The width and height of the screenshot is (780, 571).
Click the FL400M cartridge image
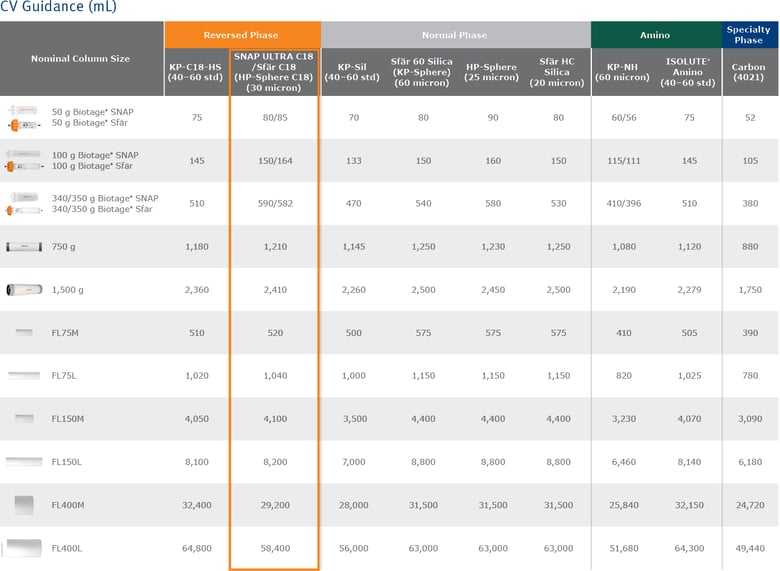coord(24,505)
